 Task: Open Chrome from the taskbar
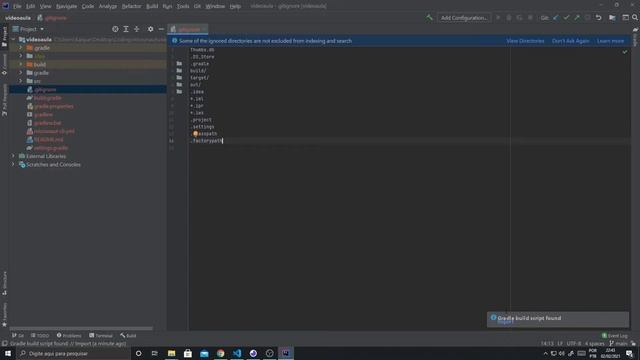pyautogui.click(x=220, y=353)
